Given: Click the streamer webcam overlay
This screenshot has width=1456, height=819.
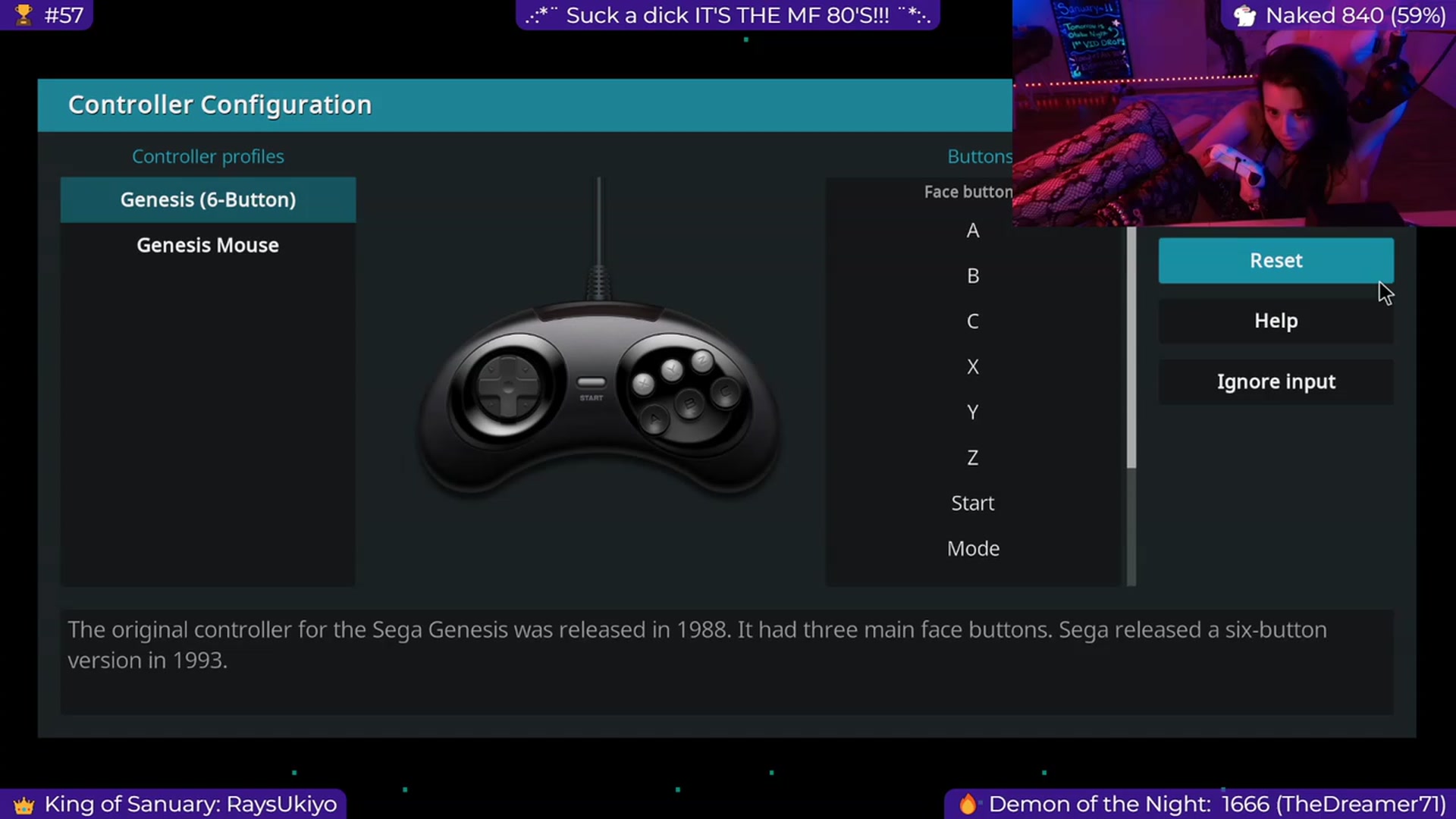Looking at the screenshot, I should click(1234, 114).
